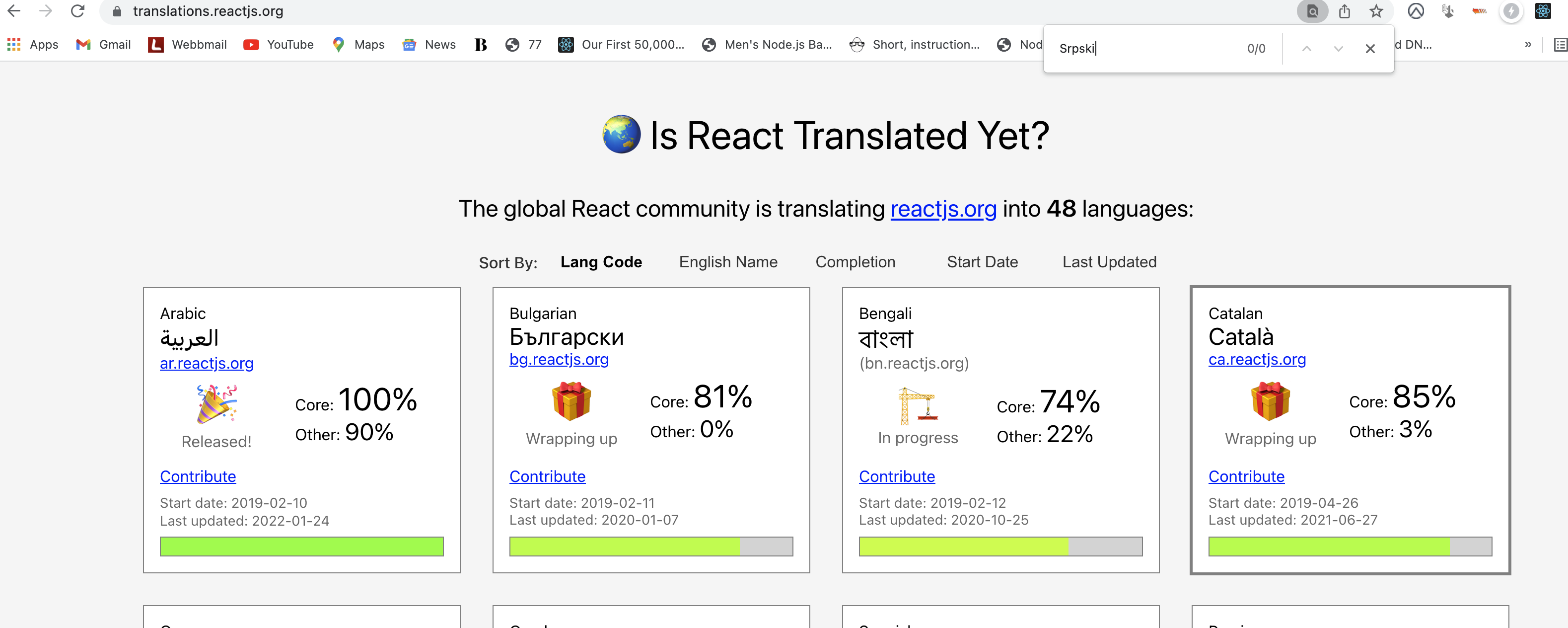This screenshot has height=628, width=1568.
Task: Open the React DevTools extension icon
Action: pyautogui.click(x=1543, y=11)
